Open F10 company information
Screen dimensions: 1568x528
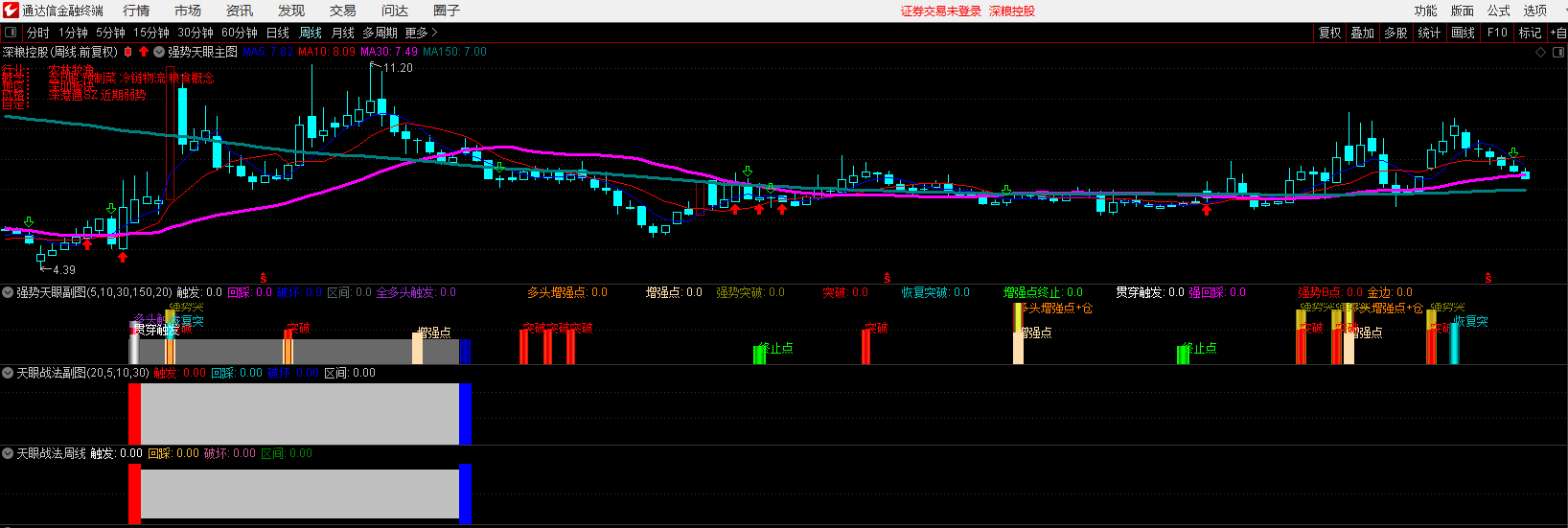[x=1497, y=33]
